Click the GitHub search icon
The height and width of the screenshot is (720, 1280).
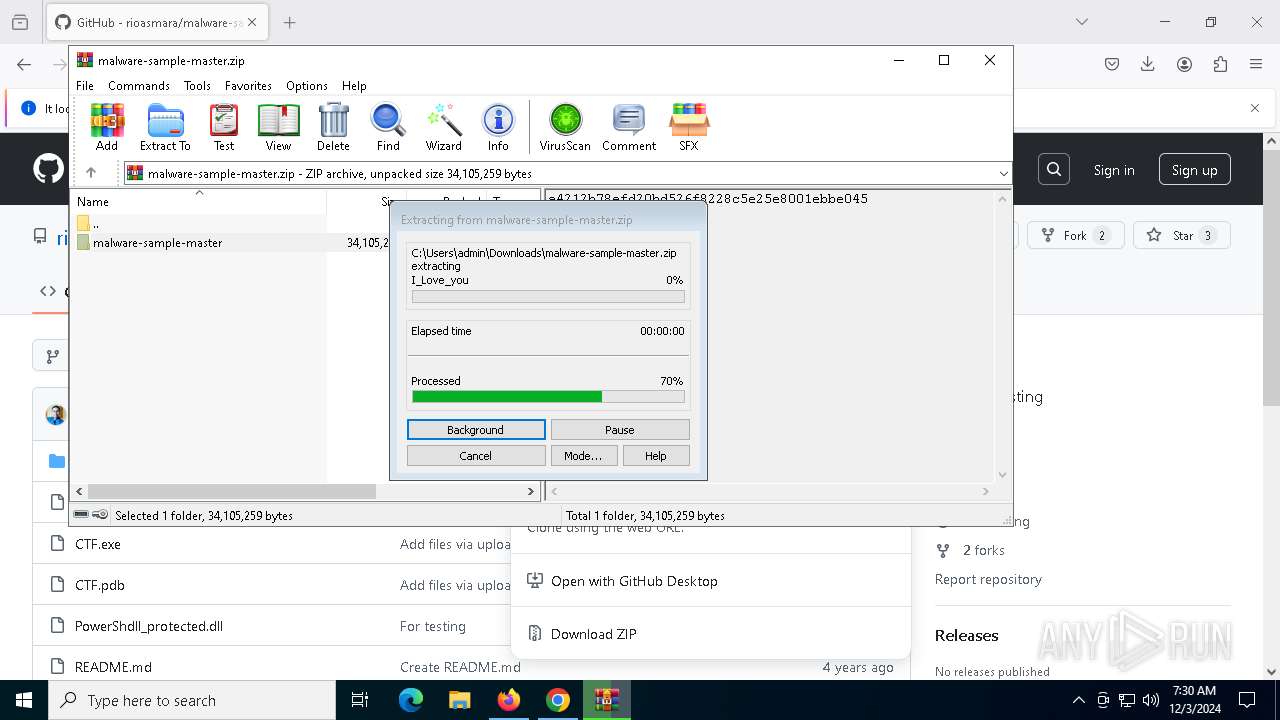pyautogui.click(x=1054, y=170)
